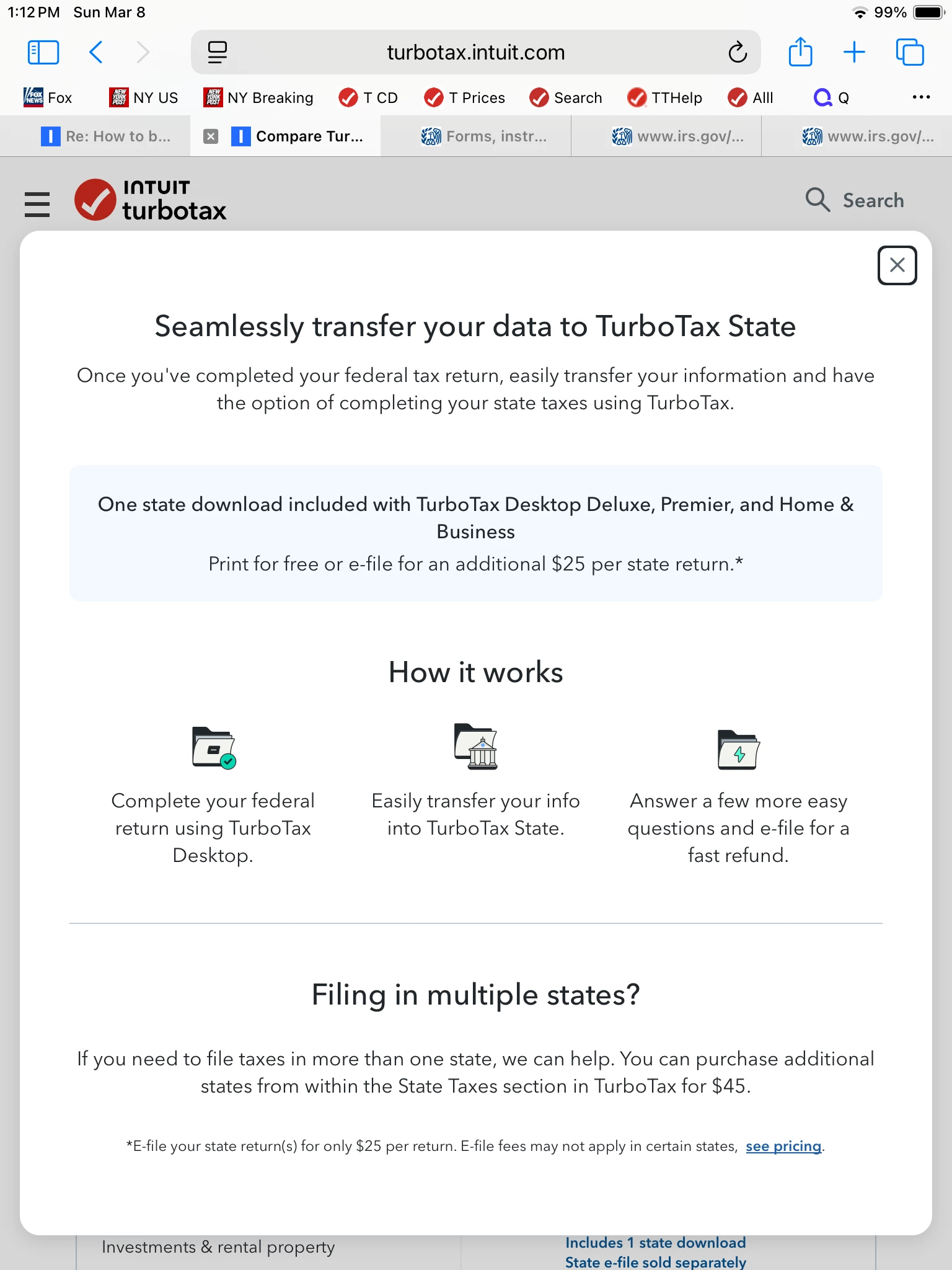Open the NY Breaking bookmark
The height and width of the screenshot is (1270, 952).
tap(258, 97)
